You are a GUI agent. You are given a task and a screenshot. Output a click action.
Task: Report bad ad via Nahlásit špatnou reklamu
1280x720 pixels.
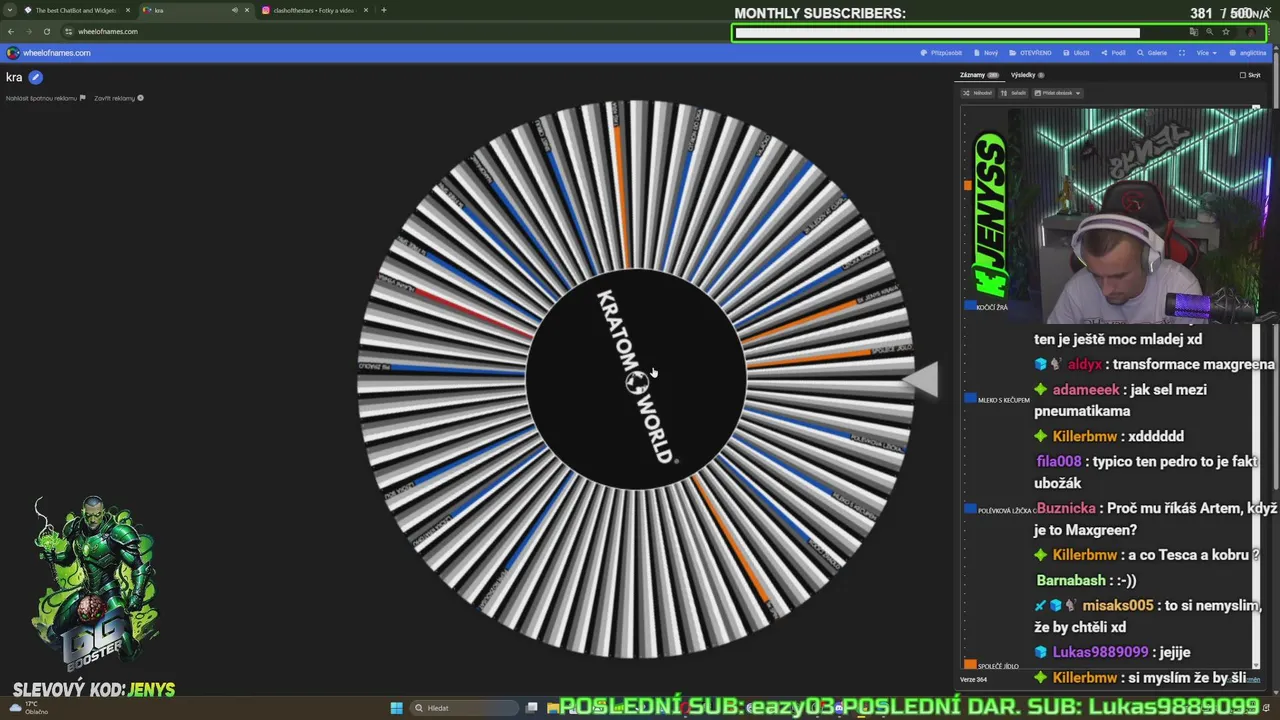(x=45, y=98)
